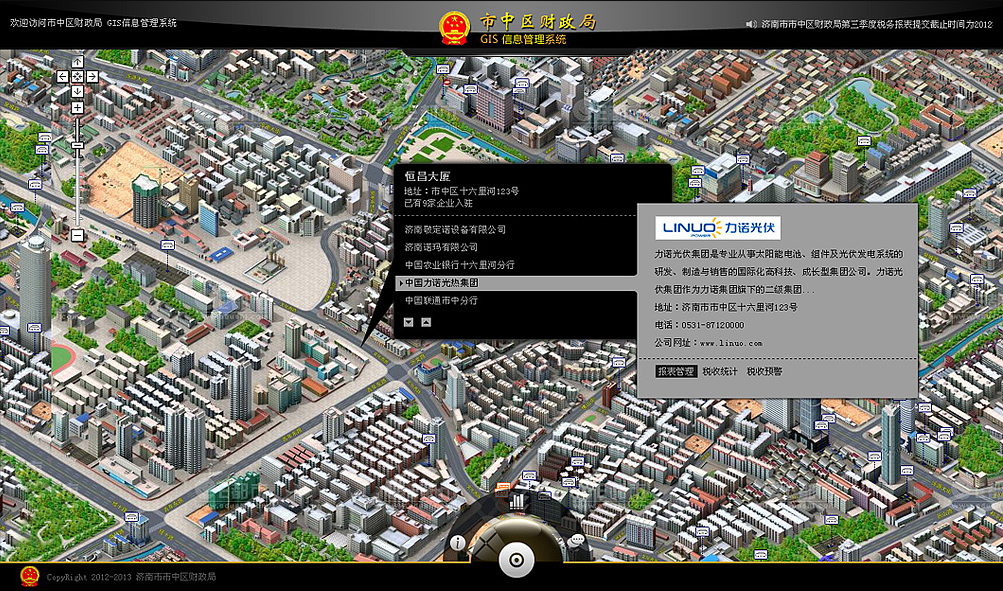Reset map view with center pan icon
The height and width of the screenshot is (591, 1003).
tap(77, 76)
